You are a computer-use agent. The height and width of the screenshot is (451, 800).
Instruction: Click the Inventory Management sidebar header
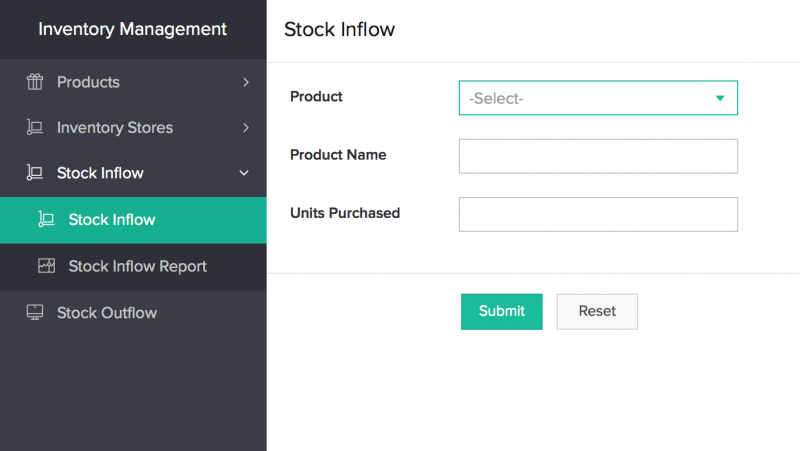(133, 29)
